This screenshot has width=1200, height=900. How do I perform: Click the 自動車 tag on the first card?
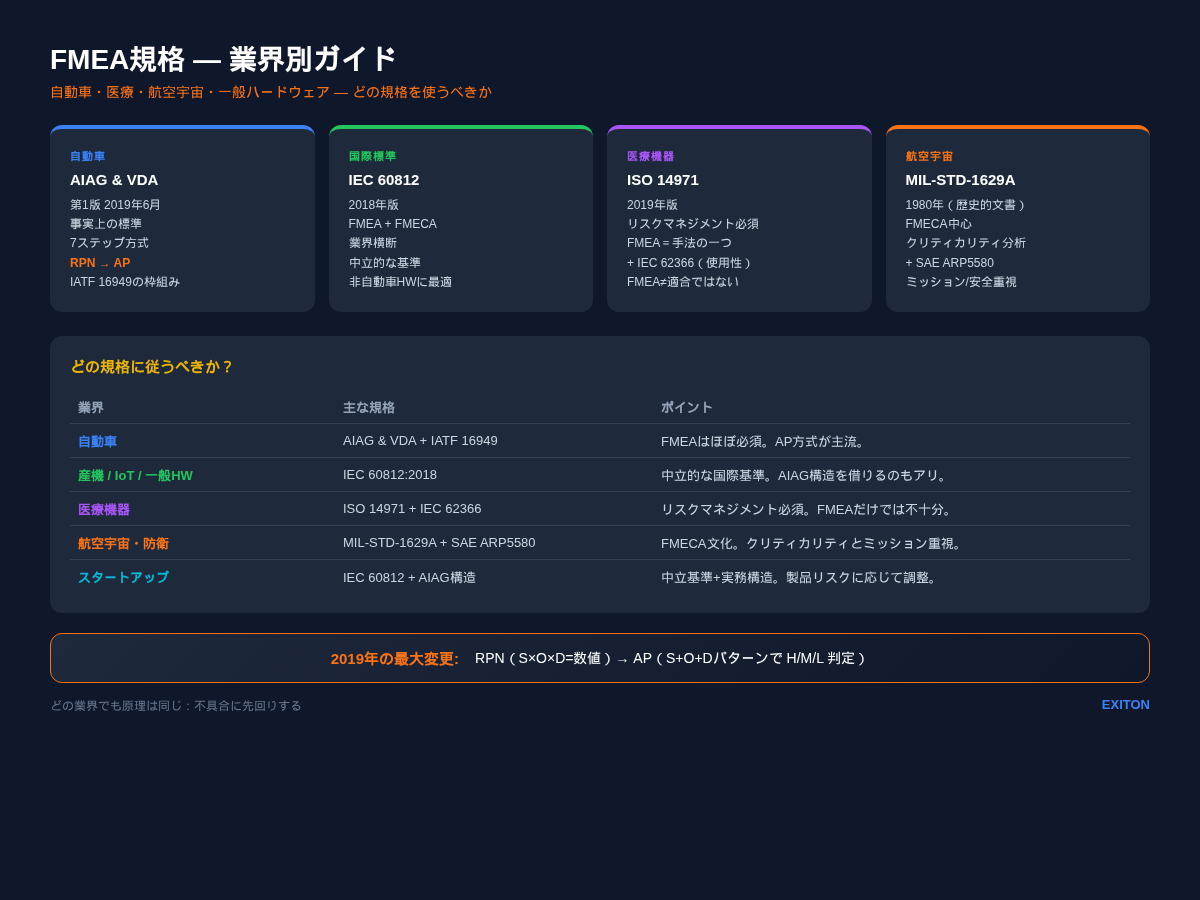(x=88, y=156)
